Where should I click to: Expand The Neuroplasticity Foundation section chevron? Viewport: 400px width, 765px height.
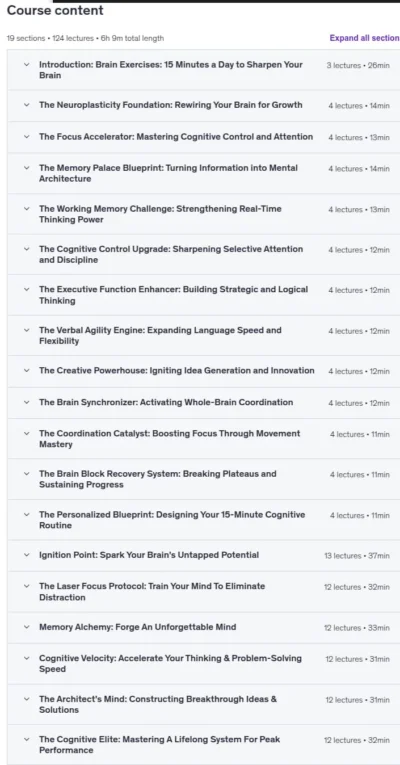(x=27, y=105)
